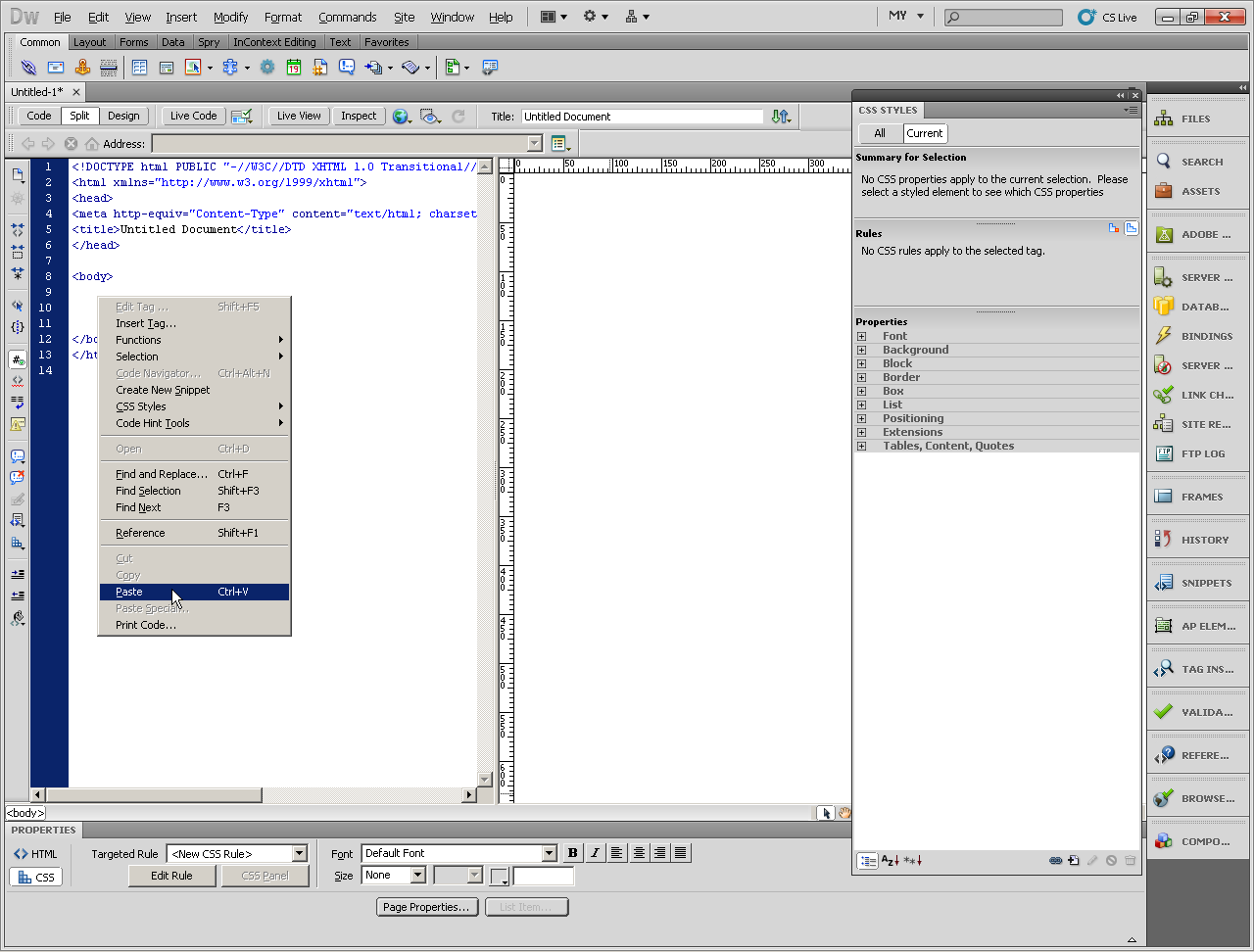The height and width of the screenshot is (952, 1254).
Task: Switch to the Layout tab in Insert bar
Action: coord(89,42)
